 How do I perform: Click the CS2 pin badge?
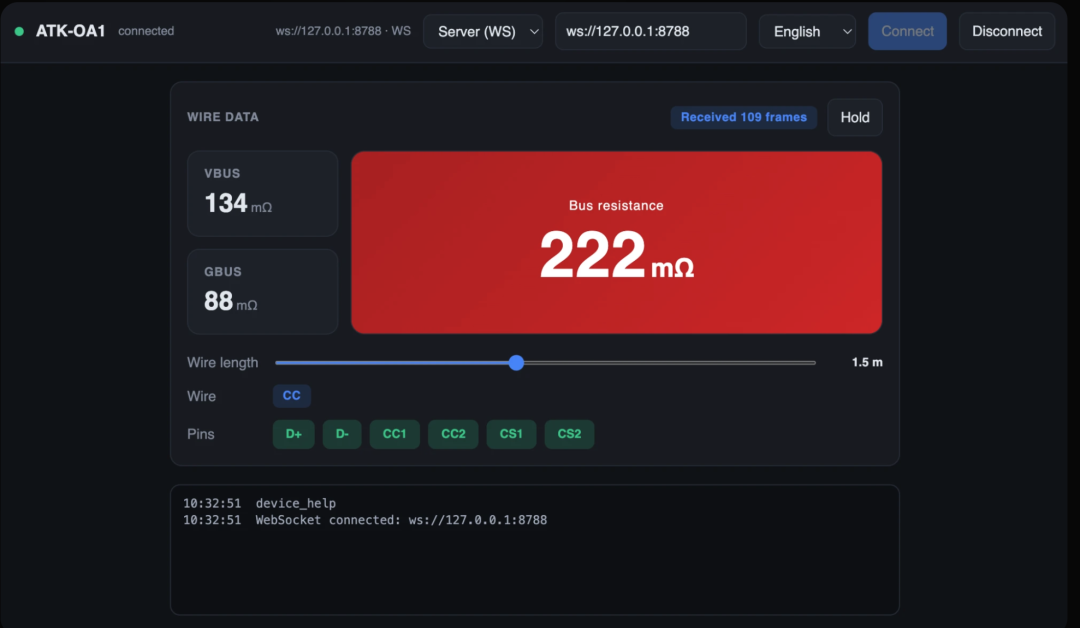pyautogui.click(x=570, y=435)
